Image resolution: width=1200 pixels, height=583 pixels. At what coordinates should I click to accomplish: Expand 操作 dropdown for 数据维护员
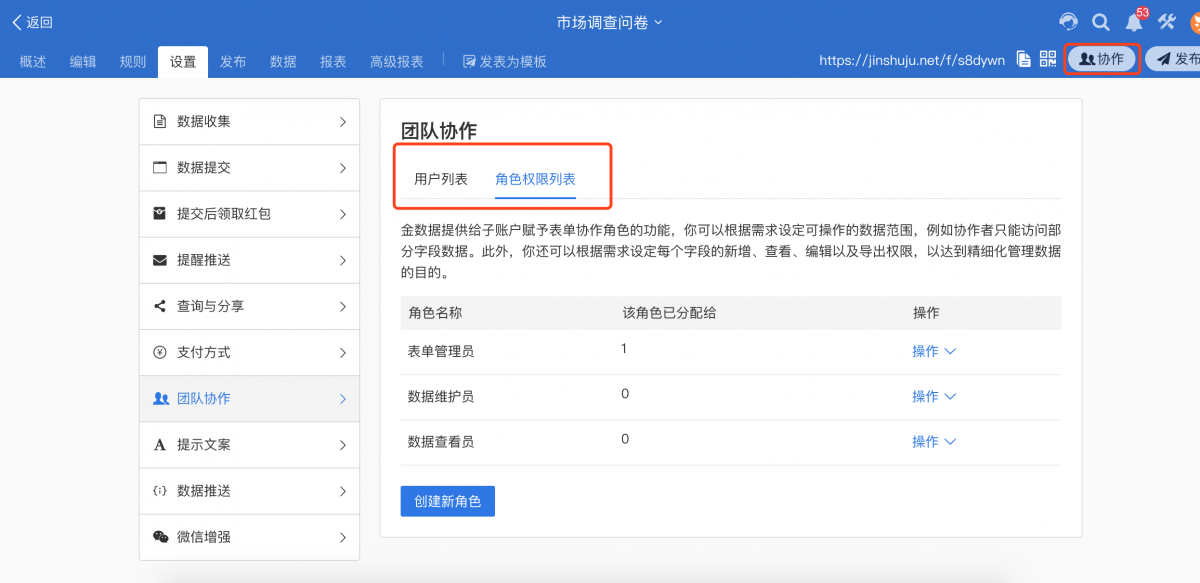click(x=934, y=396)
